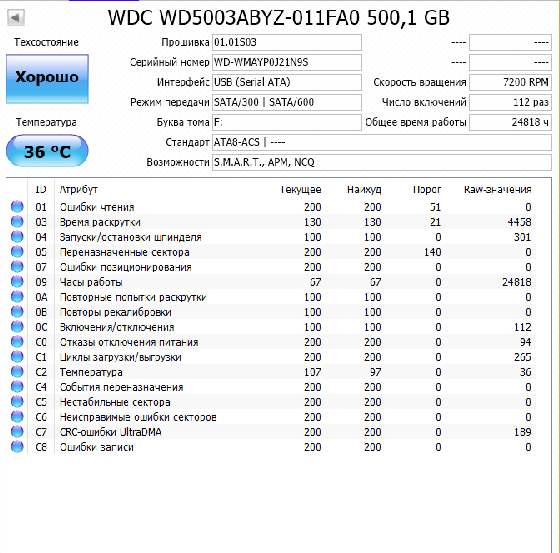Click the back arrow button next to disk title
This screenshot has height=553, width=560.
16,17
